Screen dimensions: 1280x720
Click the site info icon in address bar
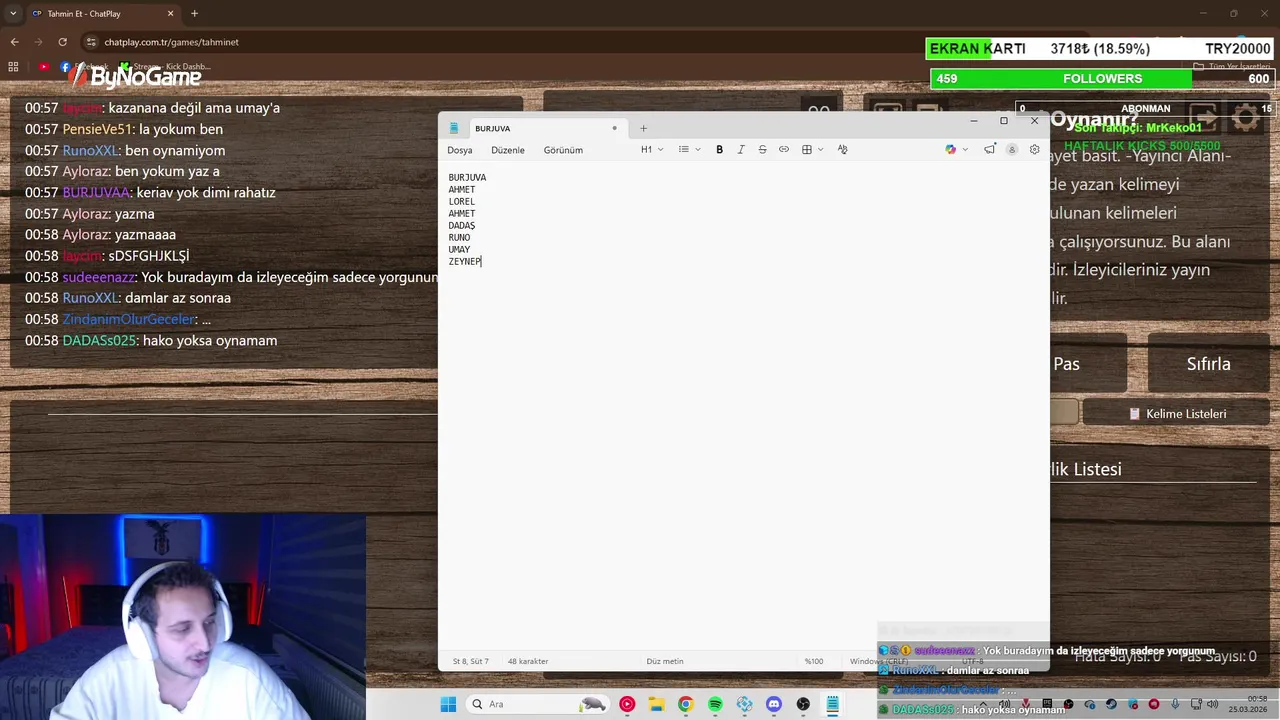click(x=91, y=42)
